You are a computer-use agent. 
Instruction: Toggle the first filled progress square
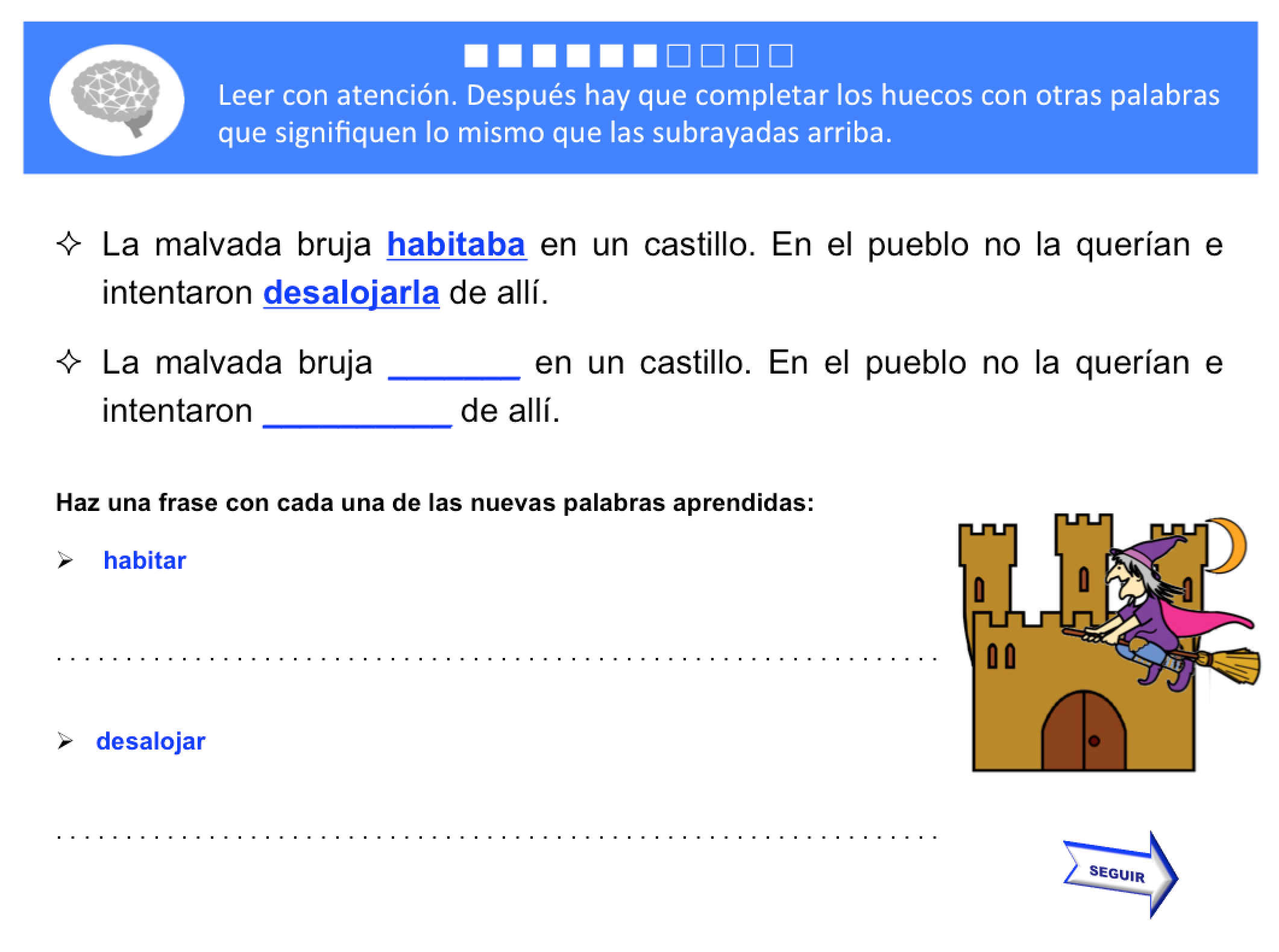[x=476, y=57]
